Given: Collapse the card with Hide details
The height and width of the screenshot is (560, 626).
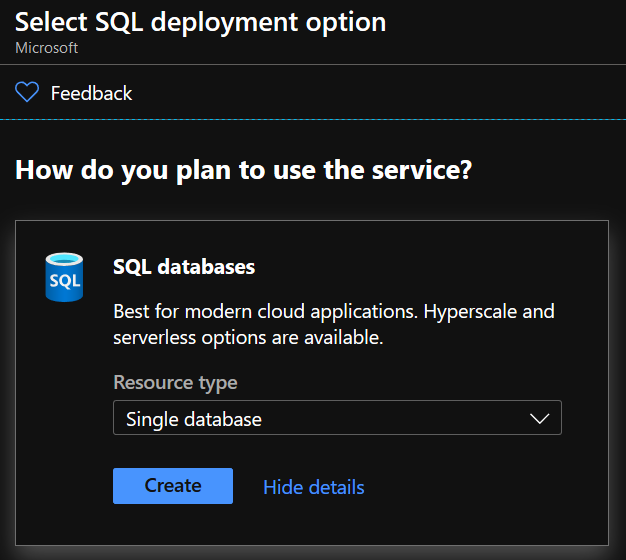Looking at the screenshot, I should point(314,487).
